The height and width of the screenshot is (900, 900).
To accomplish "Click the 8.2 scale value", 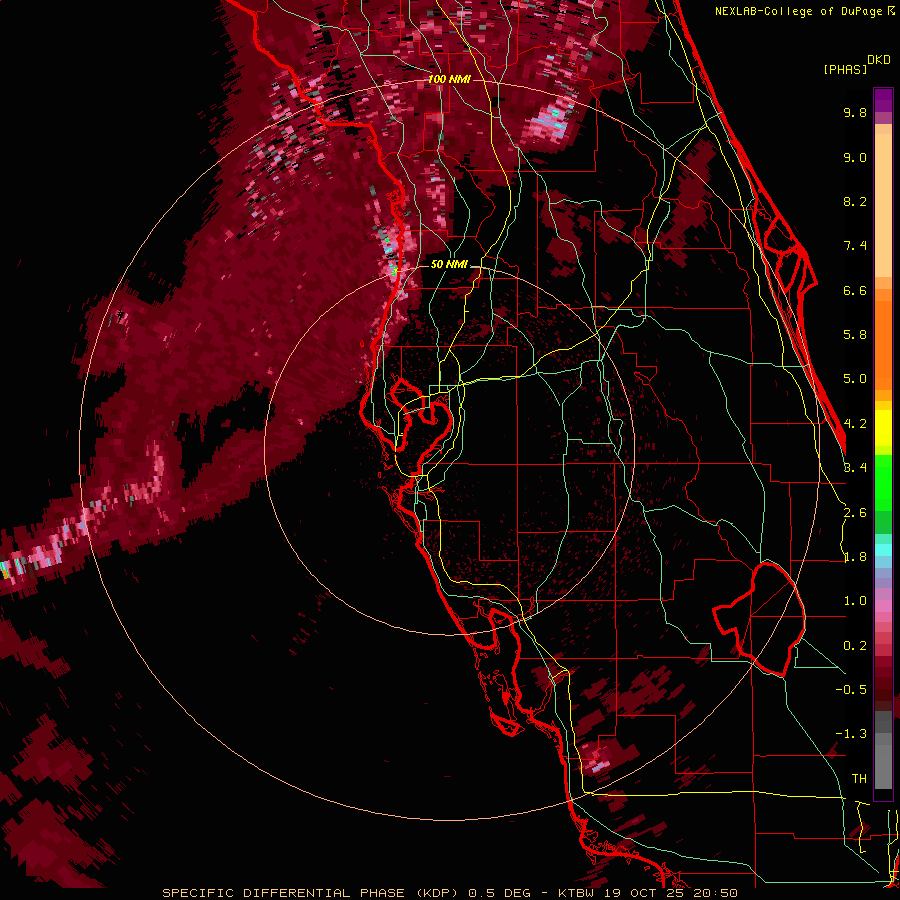I will point(855,201).
